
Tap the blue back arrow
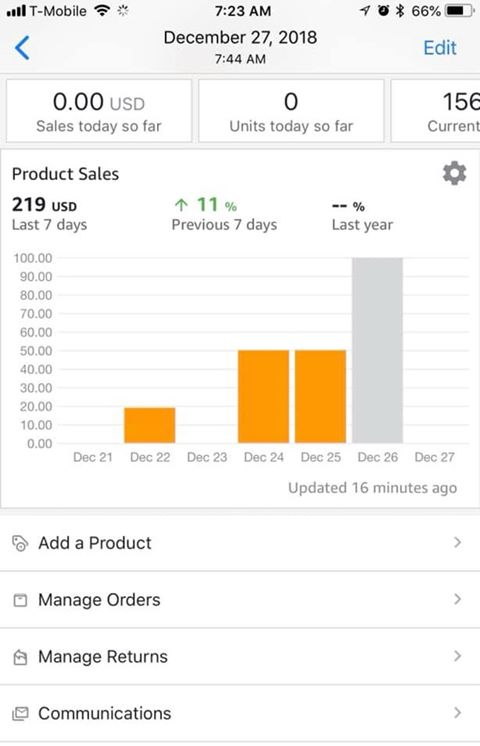[x=22, y=48]
